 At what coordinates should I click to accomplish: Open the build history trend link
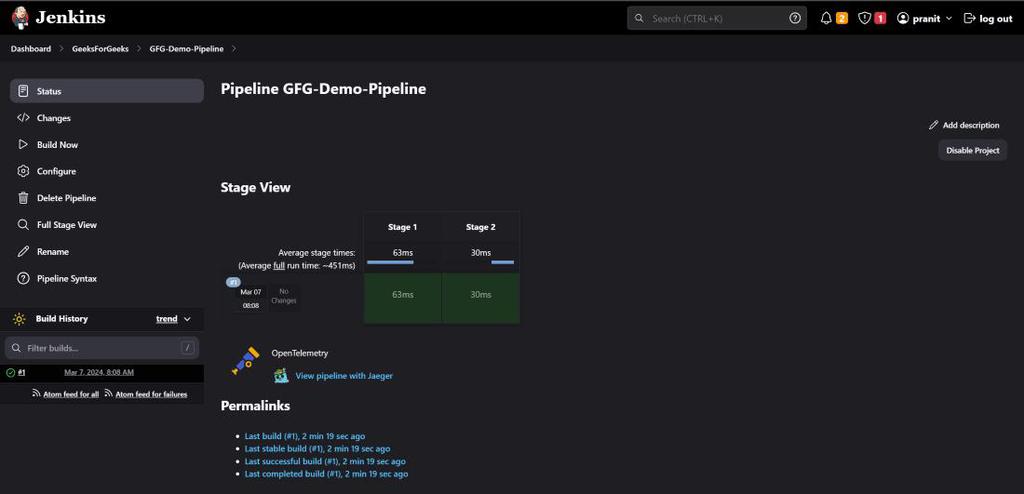167,319
